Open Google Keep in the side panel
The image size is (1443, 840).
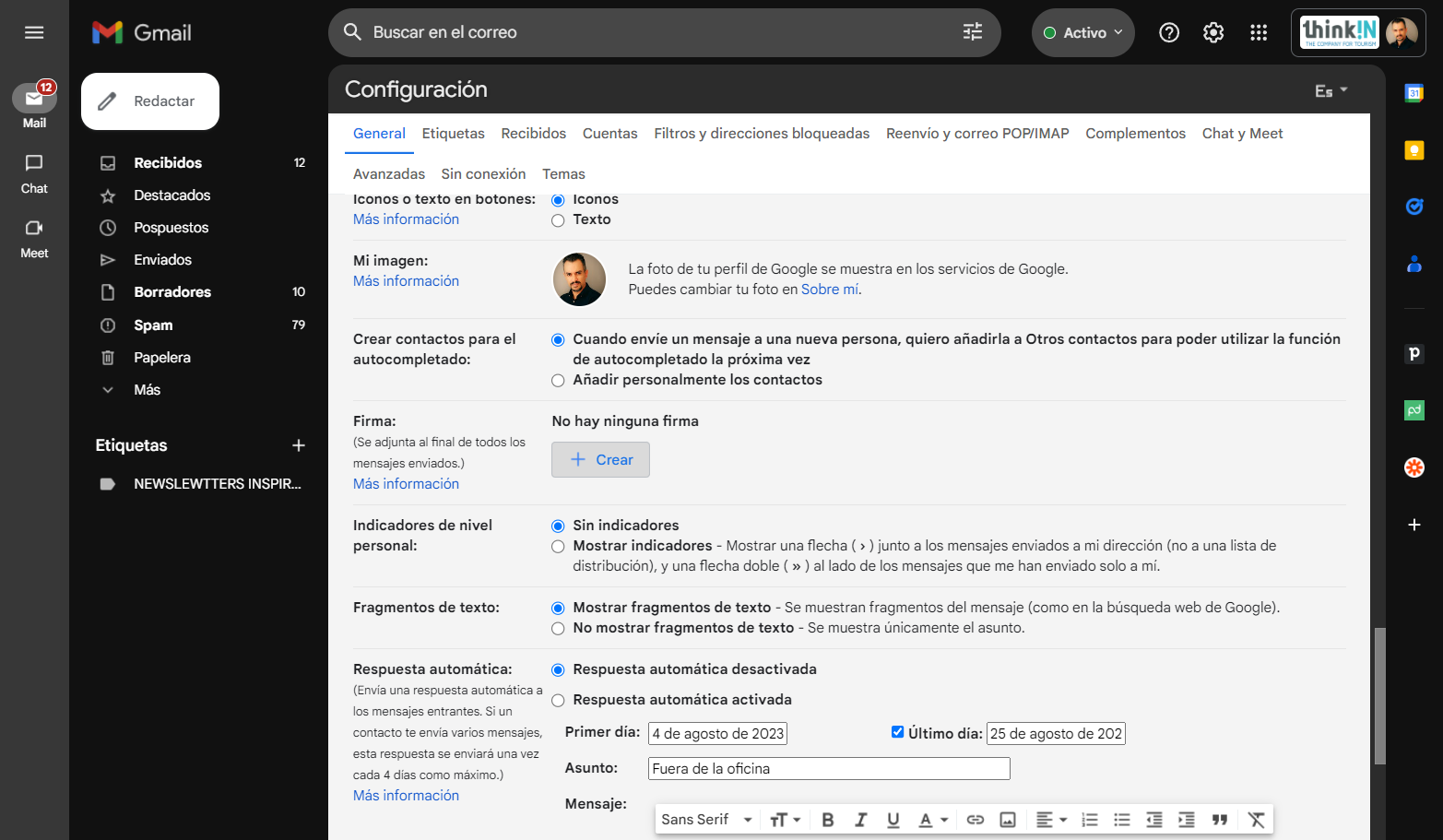pos(1414,150)
